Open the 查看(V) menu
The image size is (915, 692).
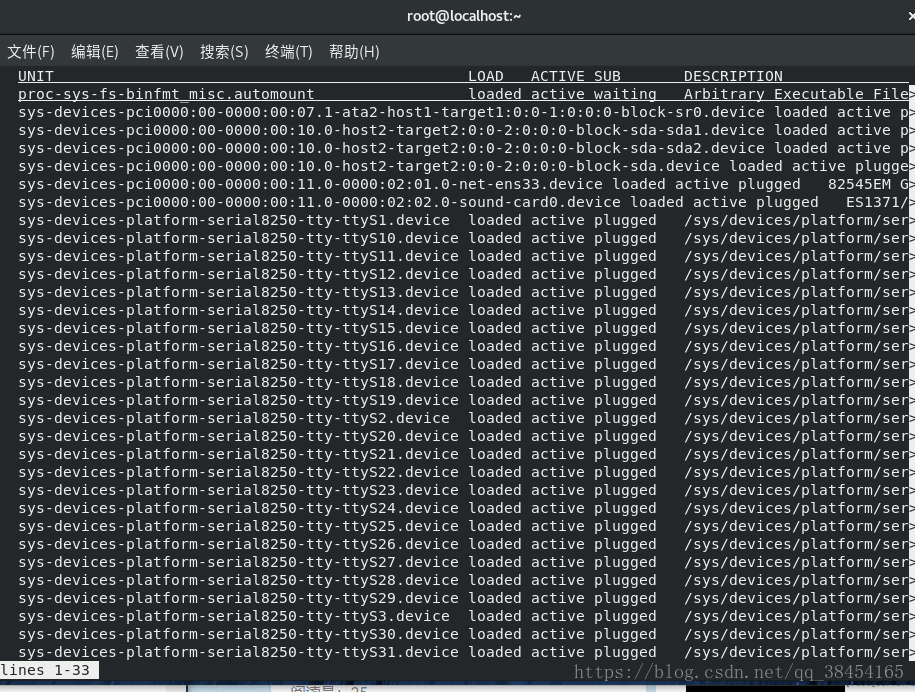pos(159,52)
